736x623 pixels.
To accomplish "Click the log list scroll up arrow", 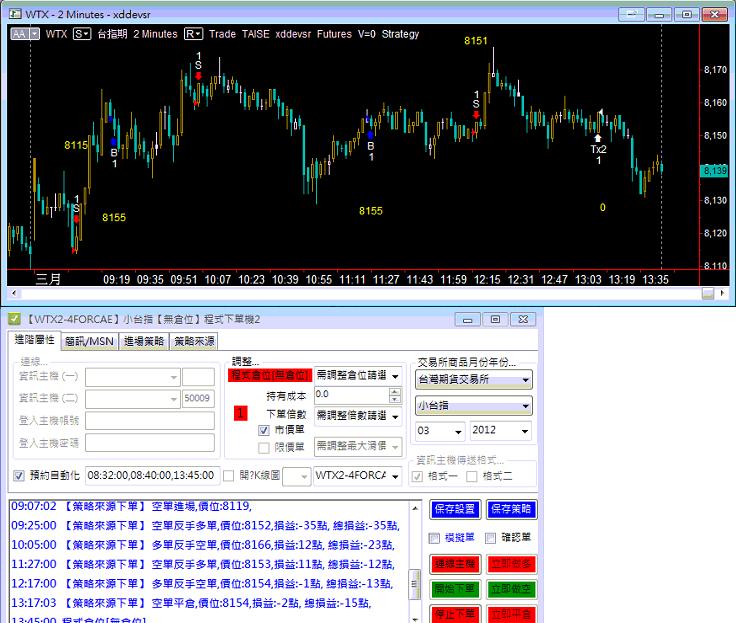I will (x=415, y=508).
